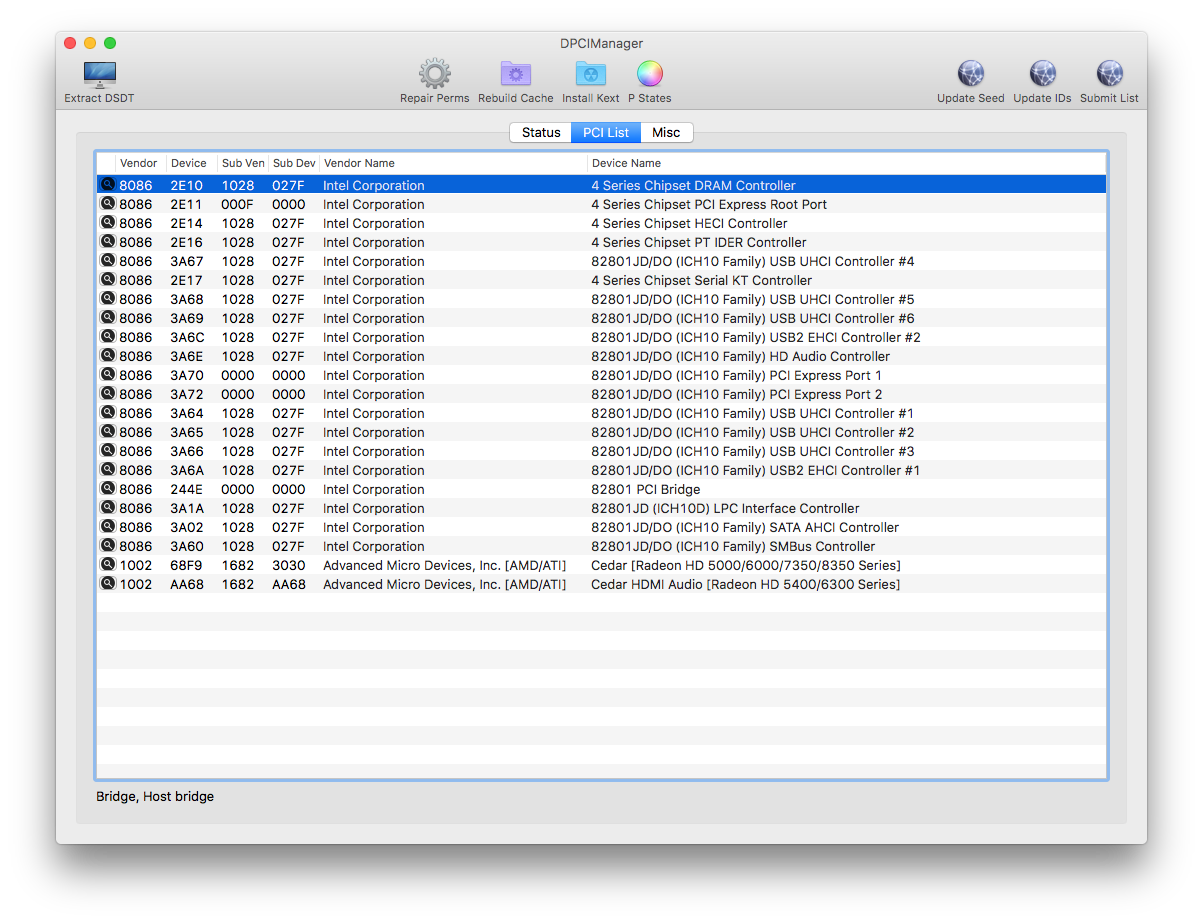Switch to the Misc tab

pos(666,133)
